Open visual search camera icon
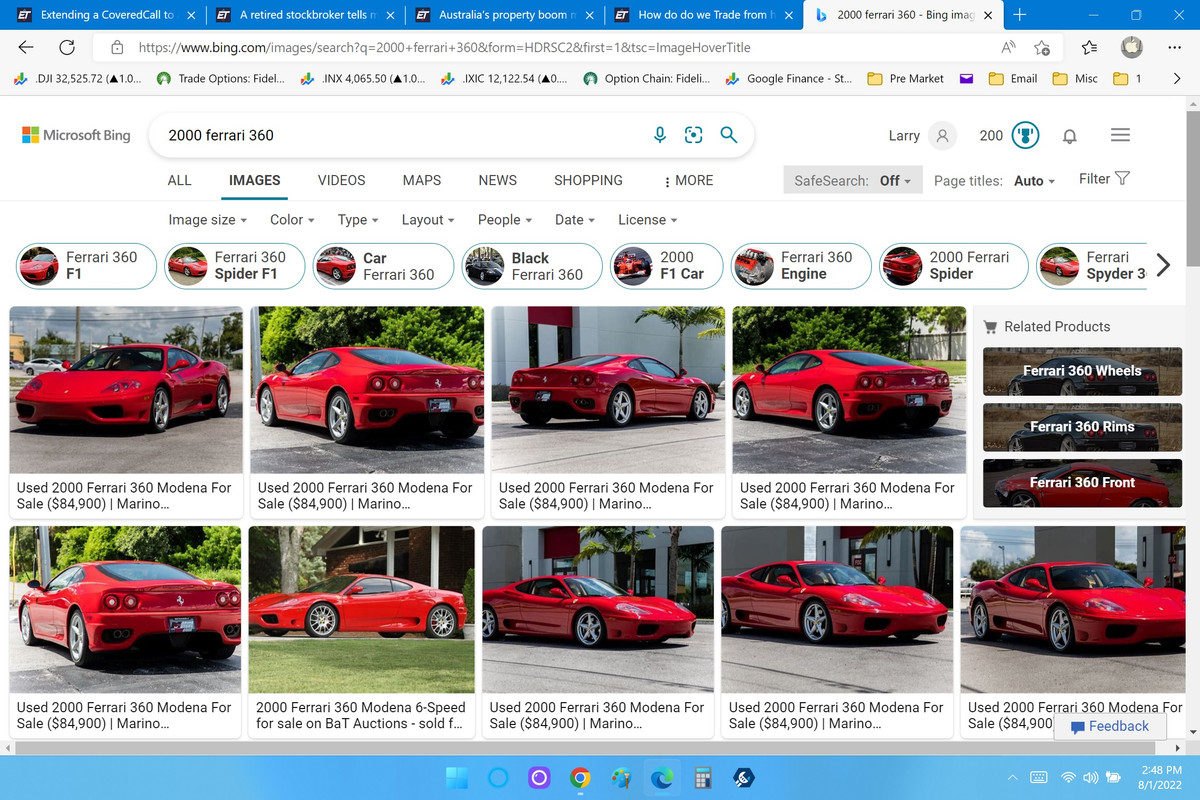1200x800 pixels. (694, 135)
